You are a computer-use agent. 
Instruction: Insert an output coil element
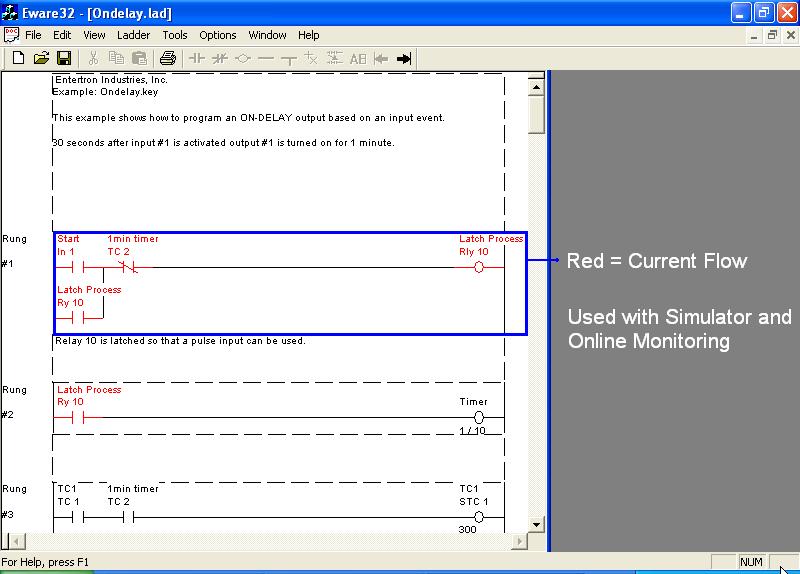pos(243,59)
